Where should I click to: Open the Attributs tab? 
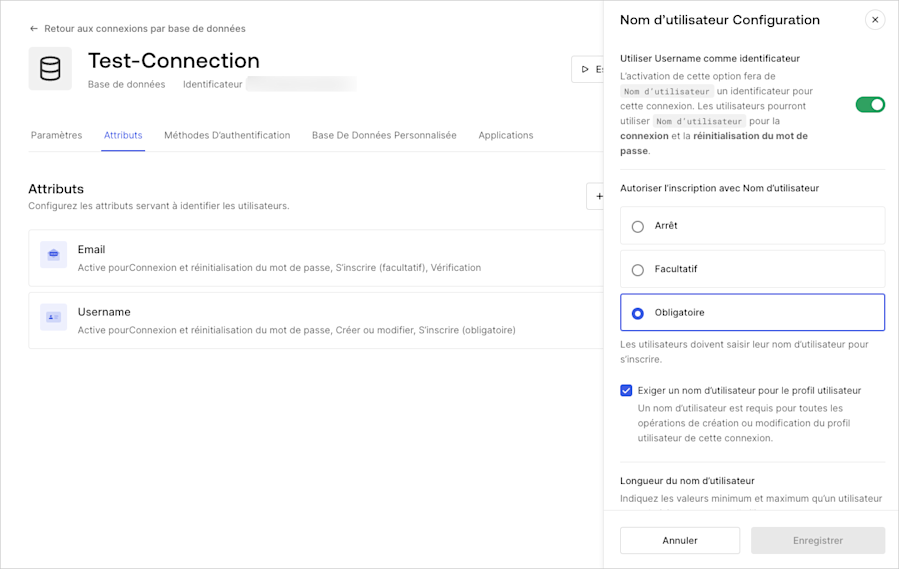tap(123, 135)
